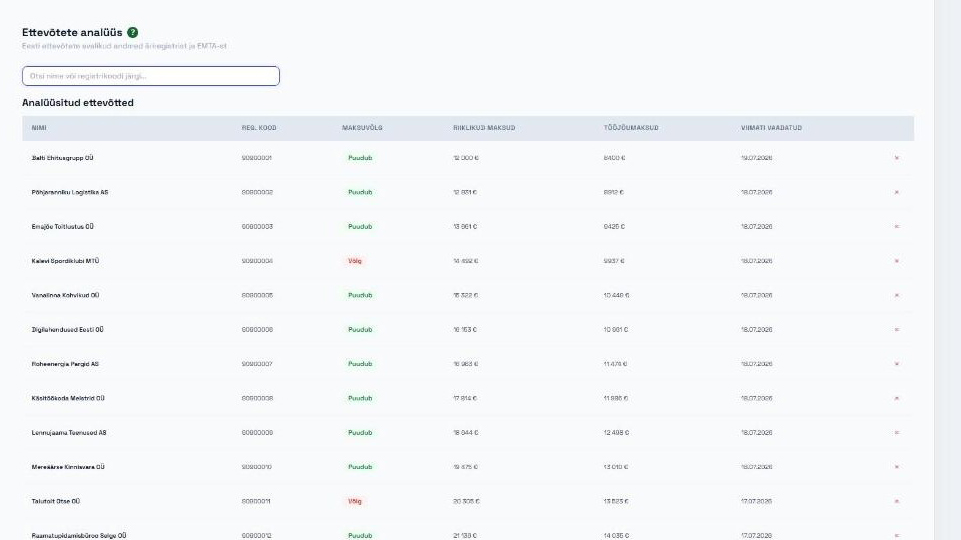Screen dimensions: 961x540
Task: Open the Põhjaranniku Logistika AS company row
Action: [468, 192]
